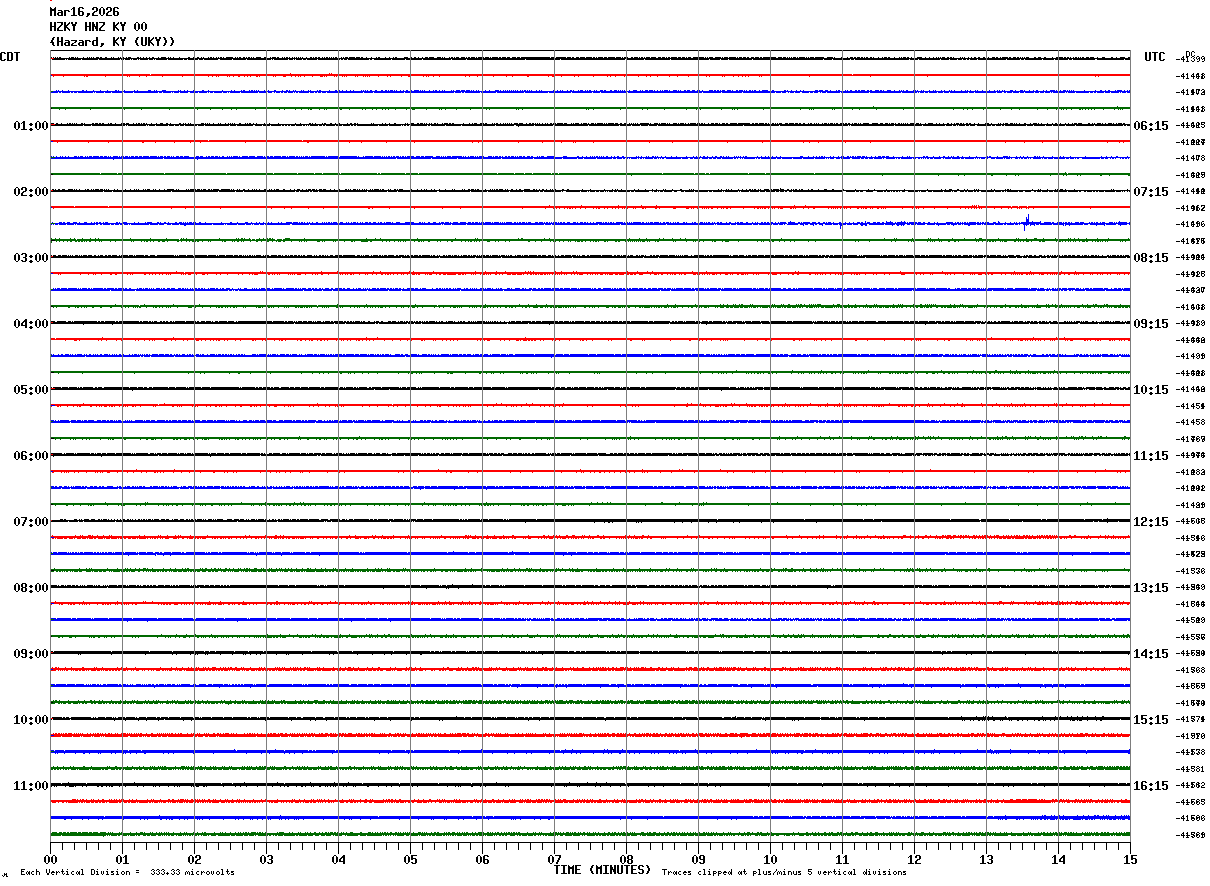This screenshot has width=1210, height=886.
Task: Click the (Hazard, KY (UKY)) location text
Action: tap(112, 42)
